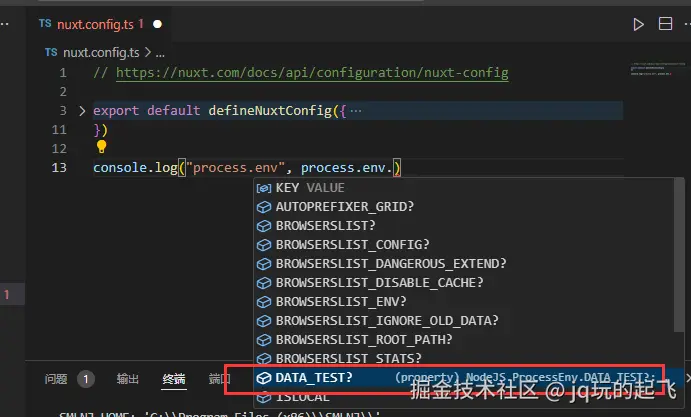The width and height of the screenshot is (691, 417).
Task: Open the nuxt.com docs link in comment
Action: [312, 73]
